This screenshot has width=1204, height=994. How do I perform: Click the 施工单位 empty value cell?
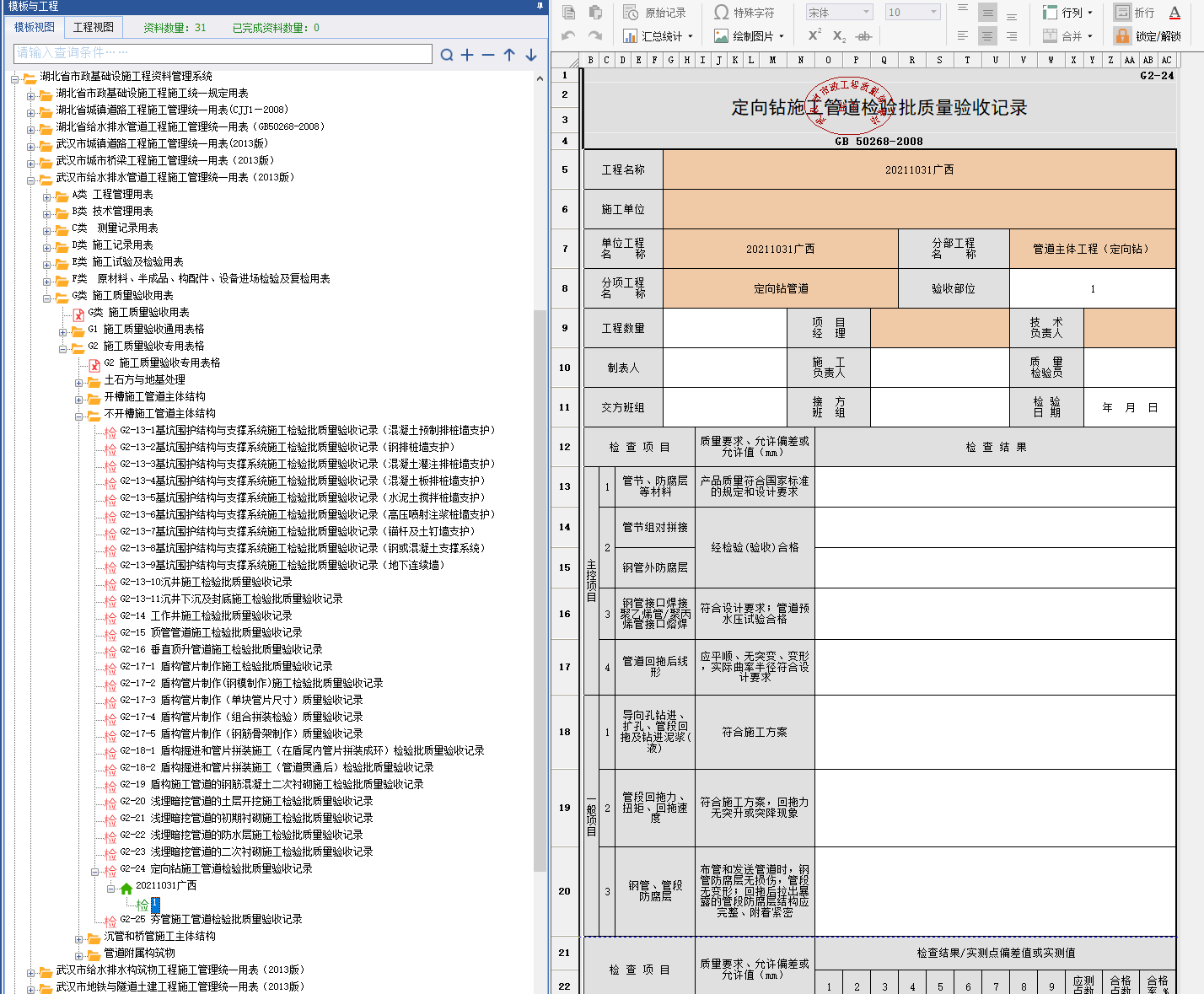tap(919, 209)
